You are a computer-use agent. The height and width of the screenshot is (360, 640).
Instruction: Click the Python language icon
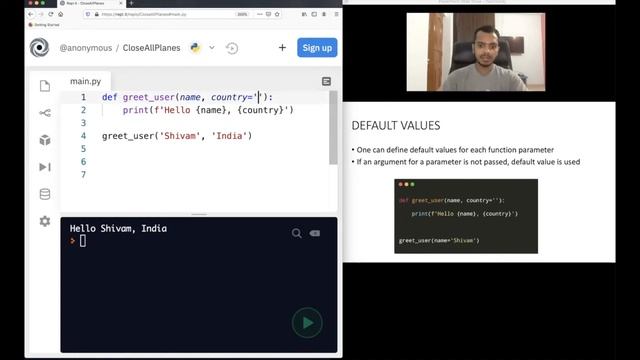(x=196, y=48)
